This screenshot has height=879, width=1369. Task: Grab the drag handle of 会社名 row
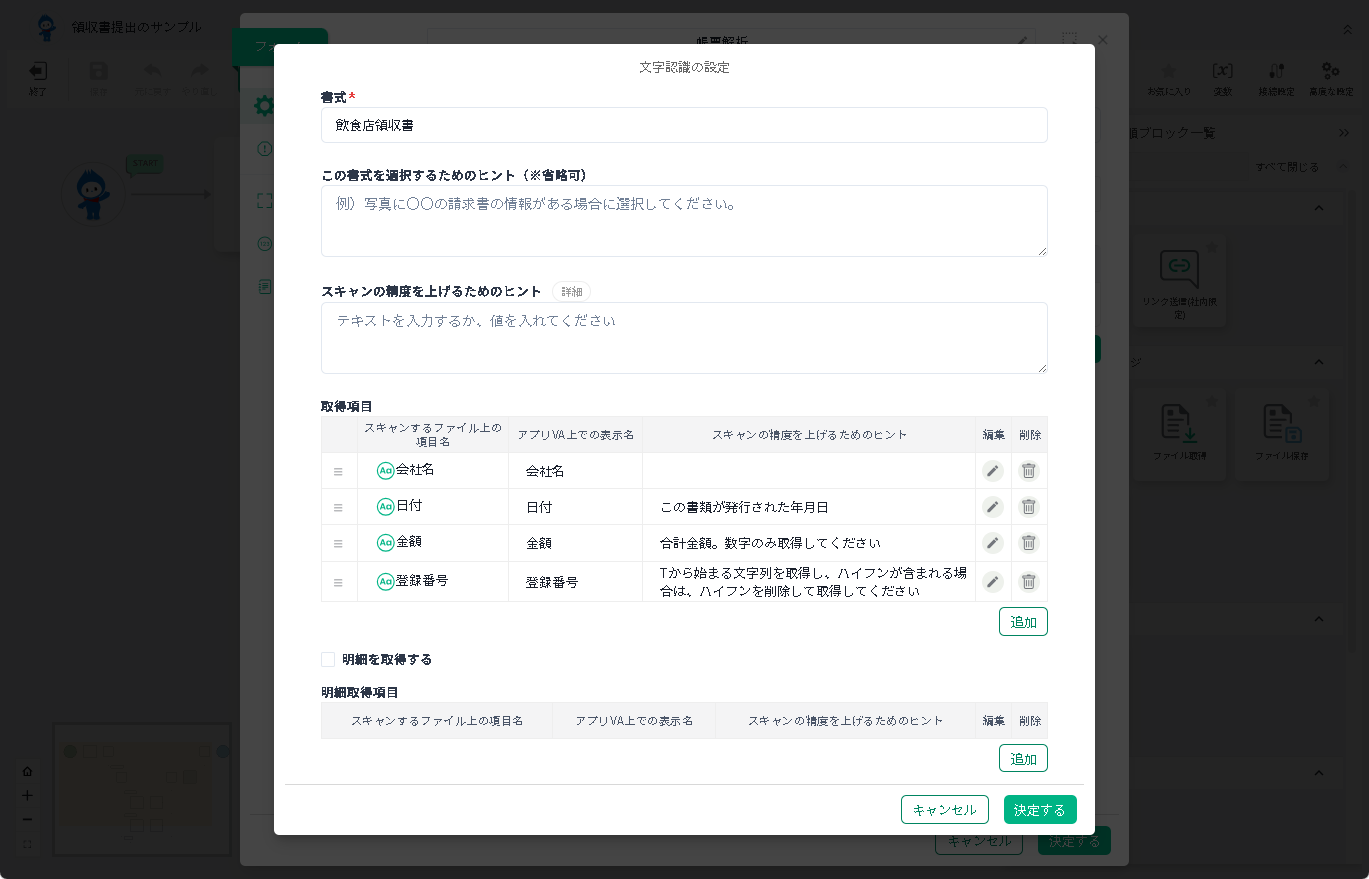coord(338,471)
